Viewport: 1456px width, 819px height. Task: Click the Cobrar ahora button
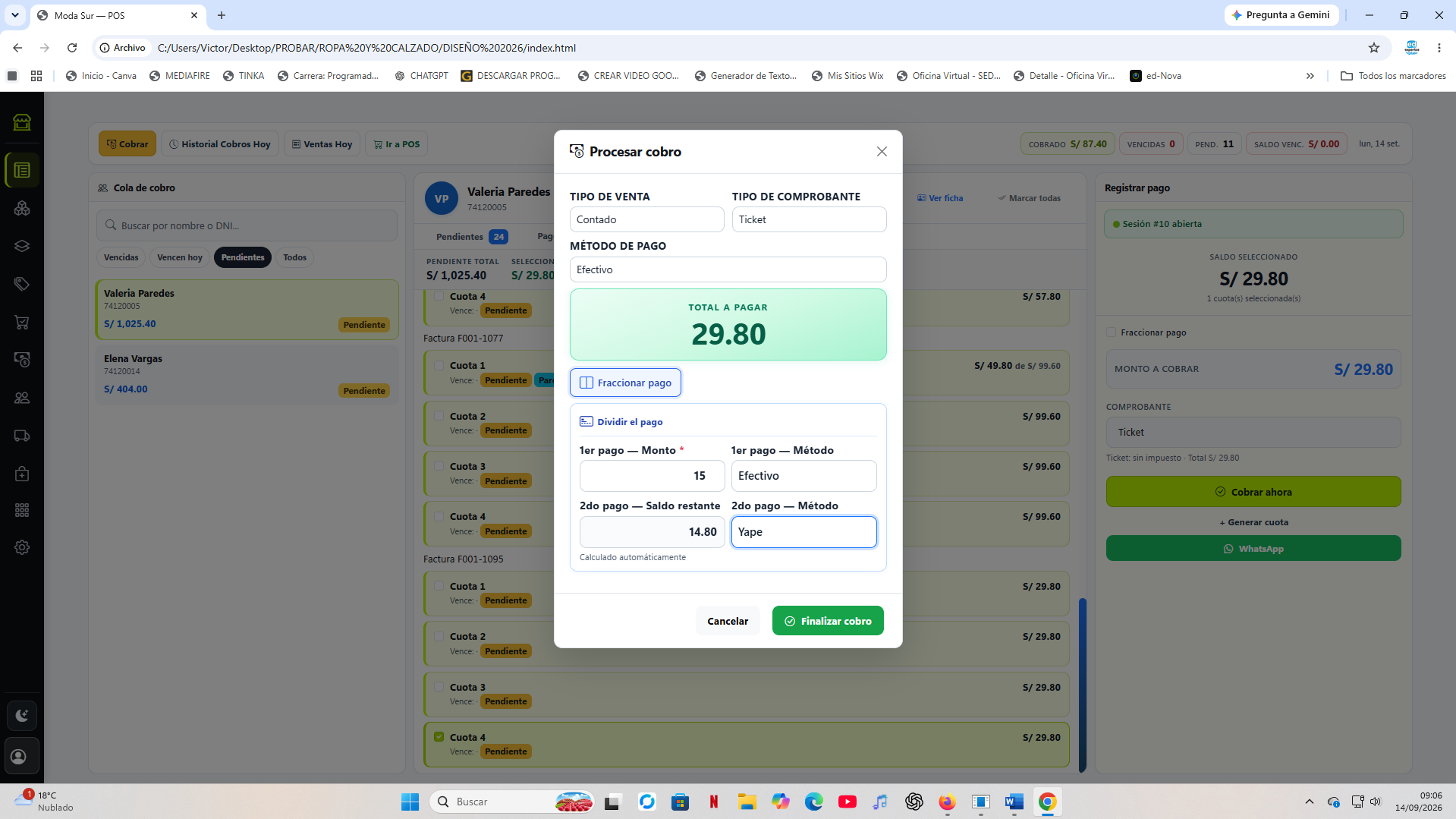pyautogui.click(x=1253, y=492)
